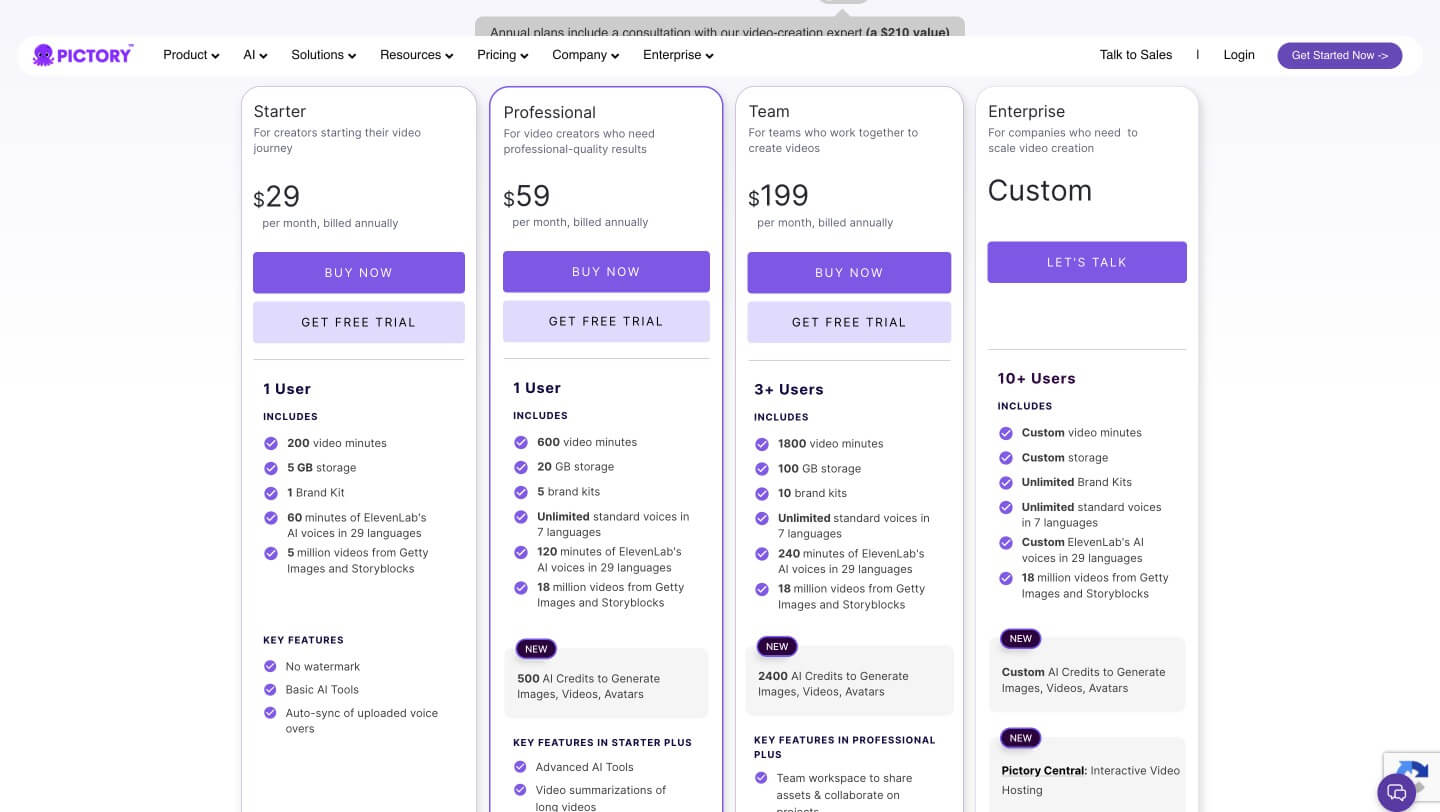
Task: Click checkmark icon beside 1800 video minutes
Action: click(761, 443)
